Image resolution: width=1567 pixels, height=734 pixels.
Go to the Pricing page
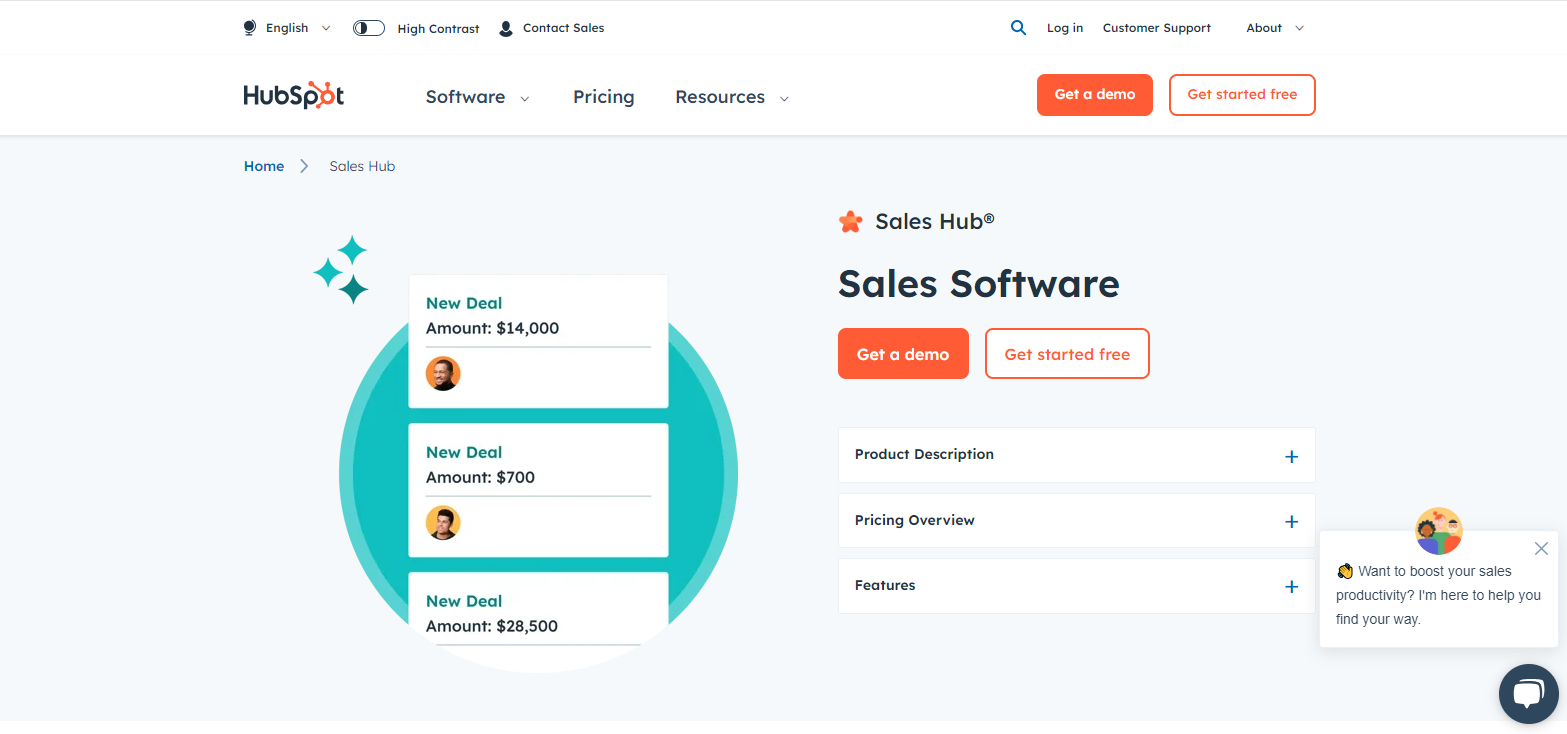pos(604,97)
